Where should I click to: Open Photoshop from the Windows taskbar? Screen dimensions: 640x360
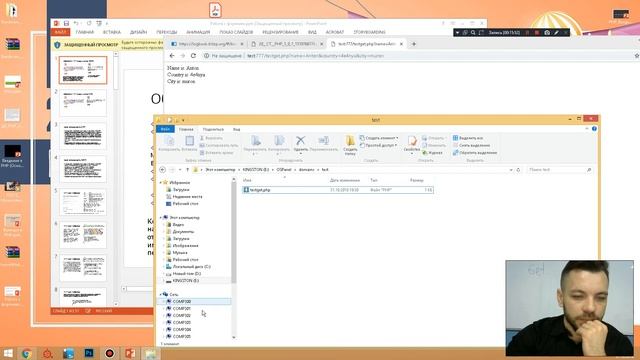pos(89,353)
